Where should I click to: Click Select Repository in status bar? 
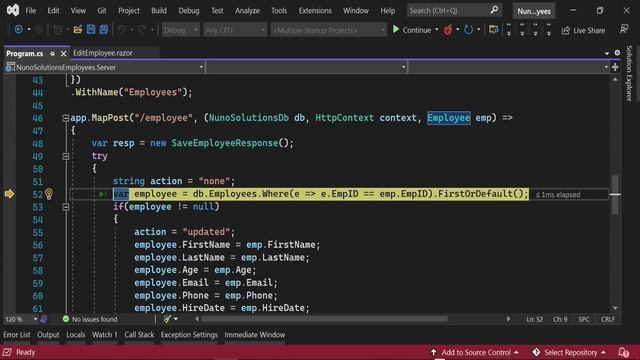pos(571,352)
